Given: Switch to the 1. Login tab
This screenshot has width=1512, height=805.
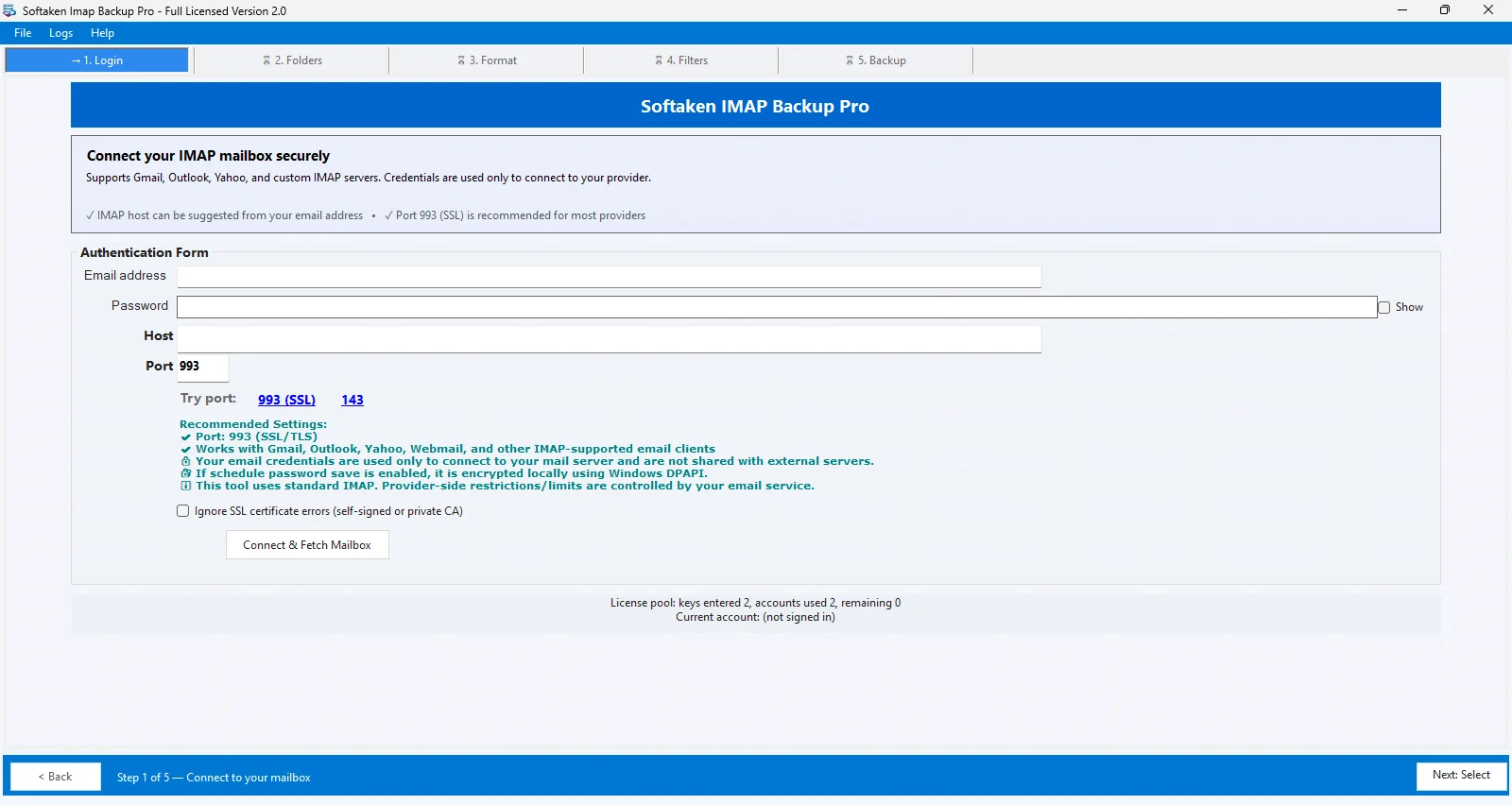Looking at the screenshot, I should pos(97,60).
